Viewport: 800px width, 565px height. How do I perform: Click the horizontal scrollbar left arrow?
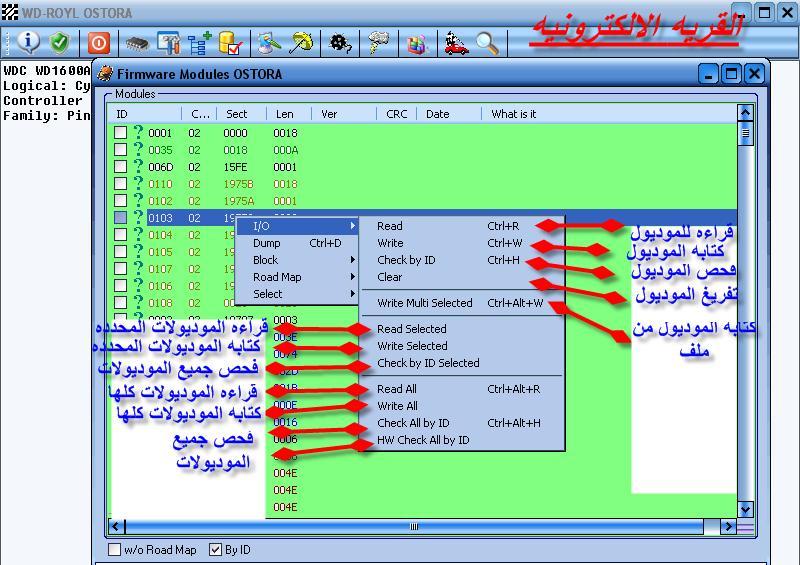pyautogui.click(x=116, y=526)
